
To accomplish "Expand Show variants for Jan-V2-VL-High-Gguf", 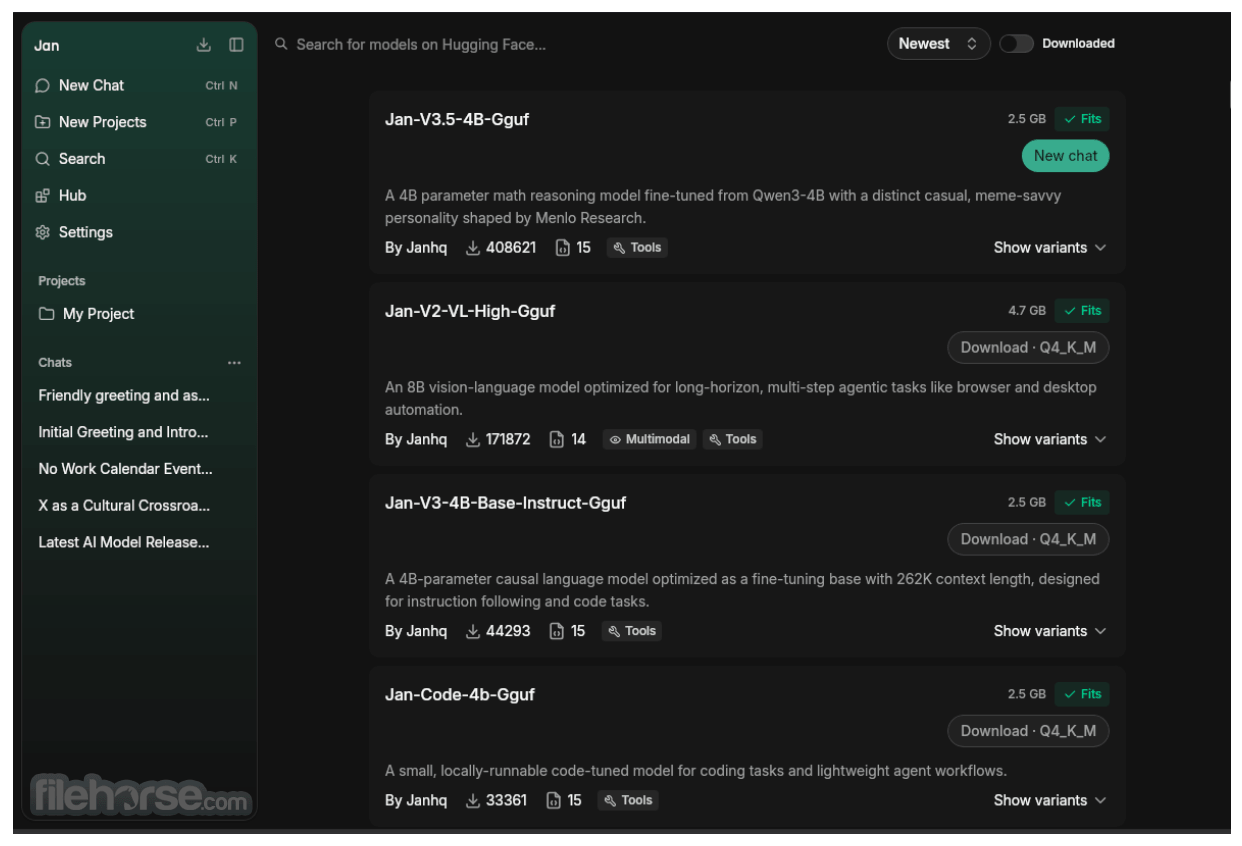I will (x=1050, y=440).
